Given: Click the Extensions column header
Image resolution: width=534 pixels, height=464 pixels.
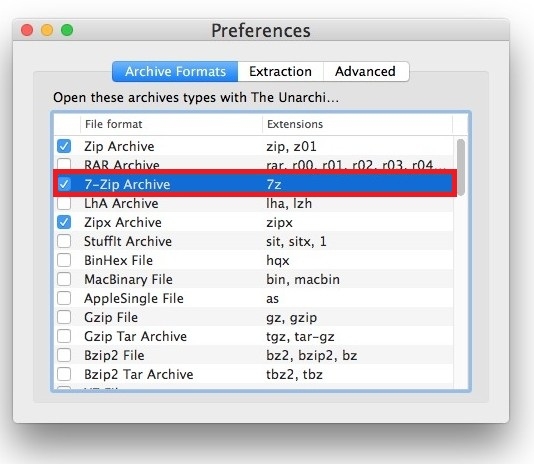Looking at the screenshot, I should coord(358,124).
